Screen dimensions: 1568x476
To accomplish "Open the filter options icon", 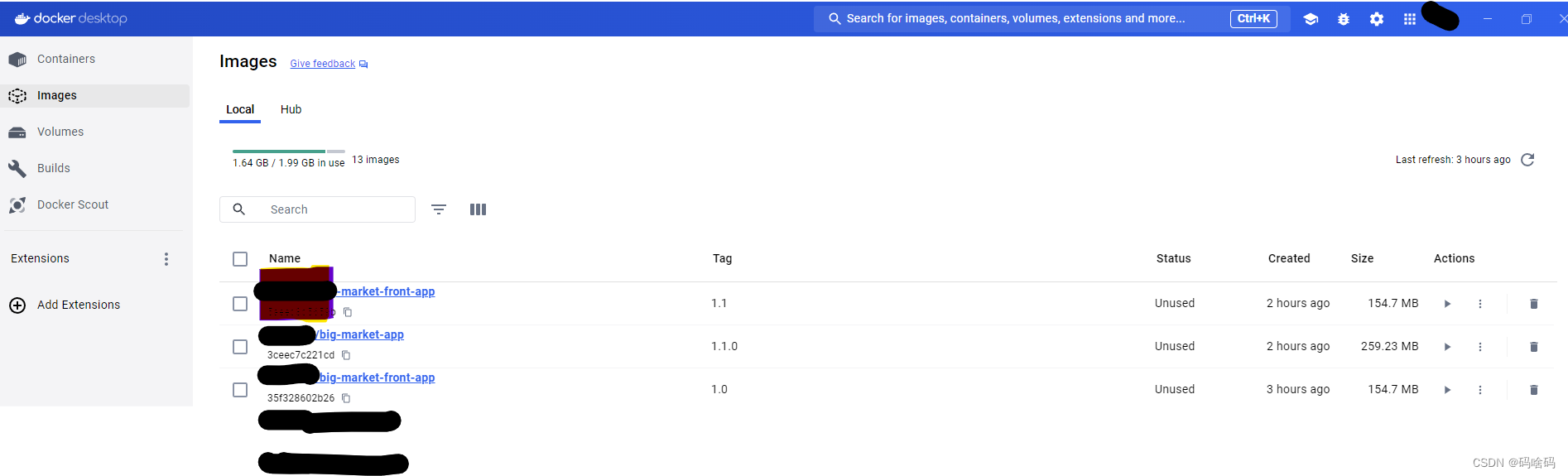I will [439, 209].
